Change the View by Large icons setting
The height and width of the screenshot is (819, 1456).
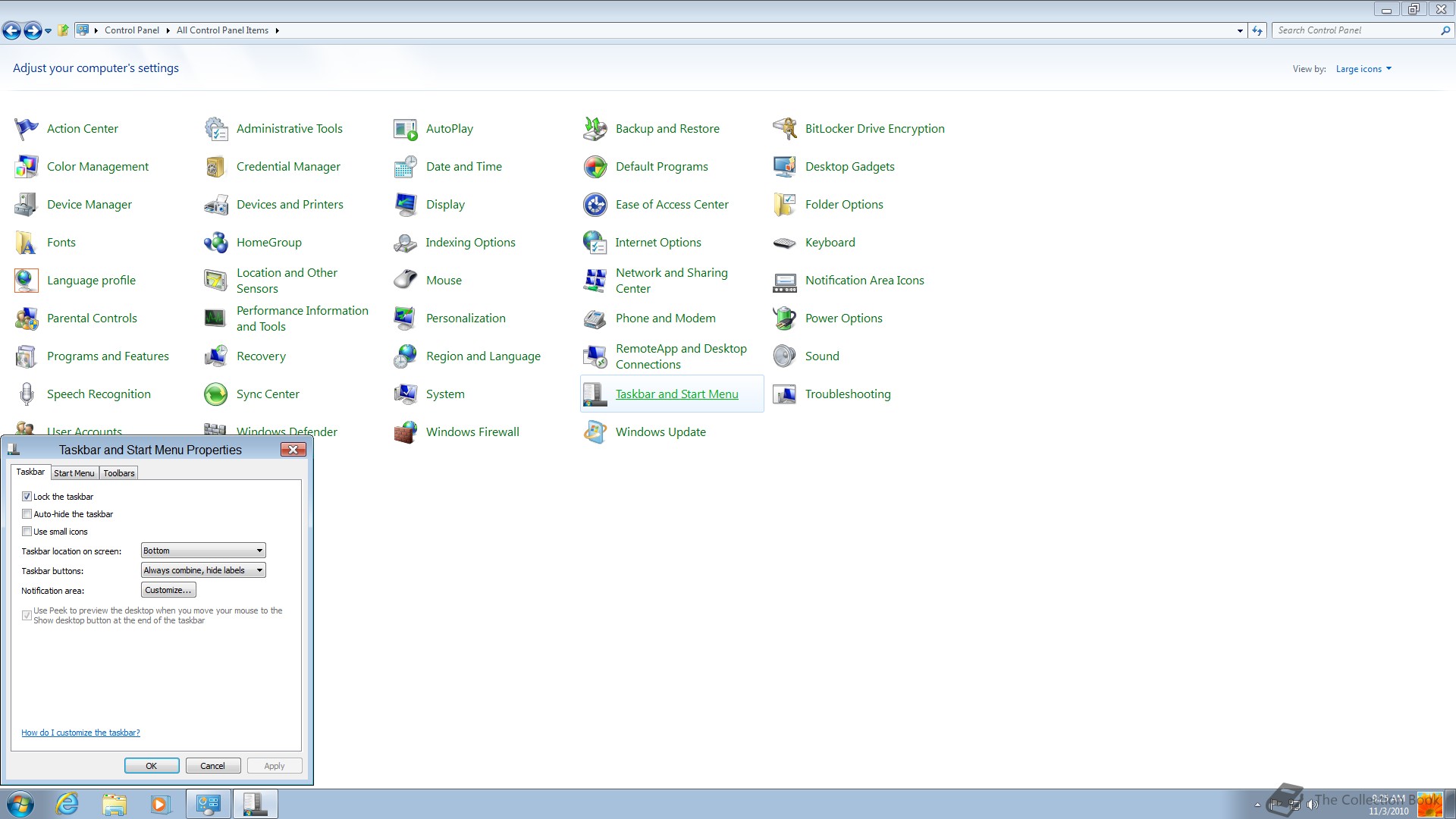pyautogui.click(x=1363, y=68)
